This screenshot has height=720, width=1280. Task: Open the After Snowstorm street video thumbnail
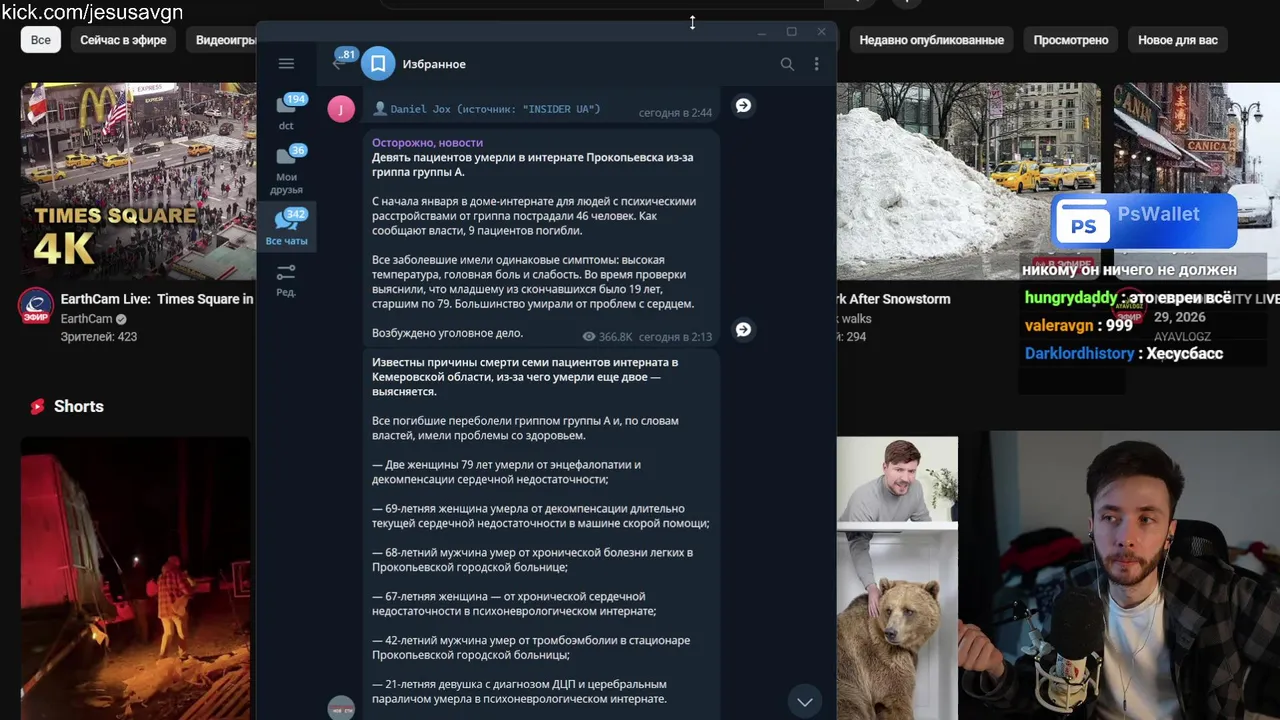click(x=968, y=181)
